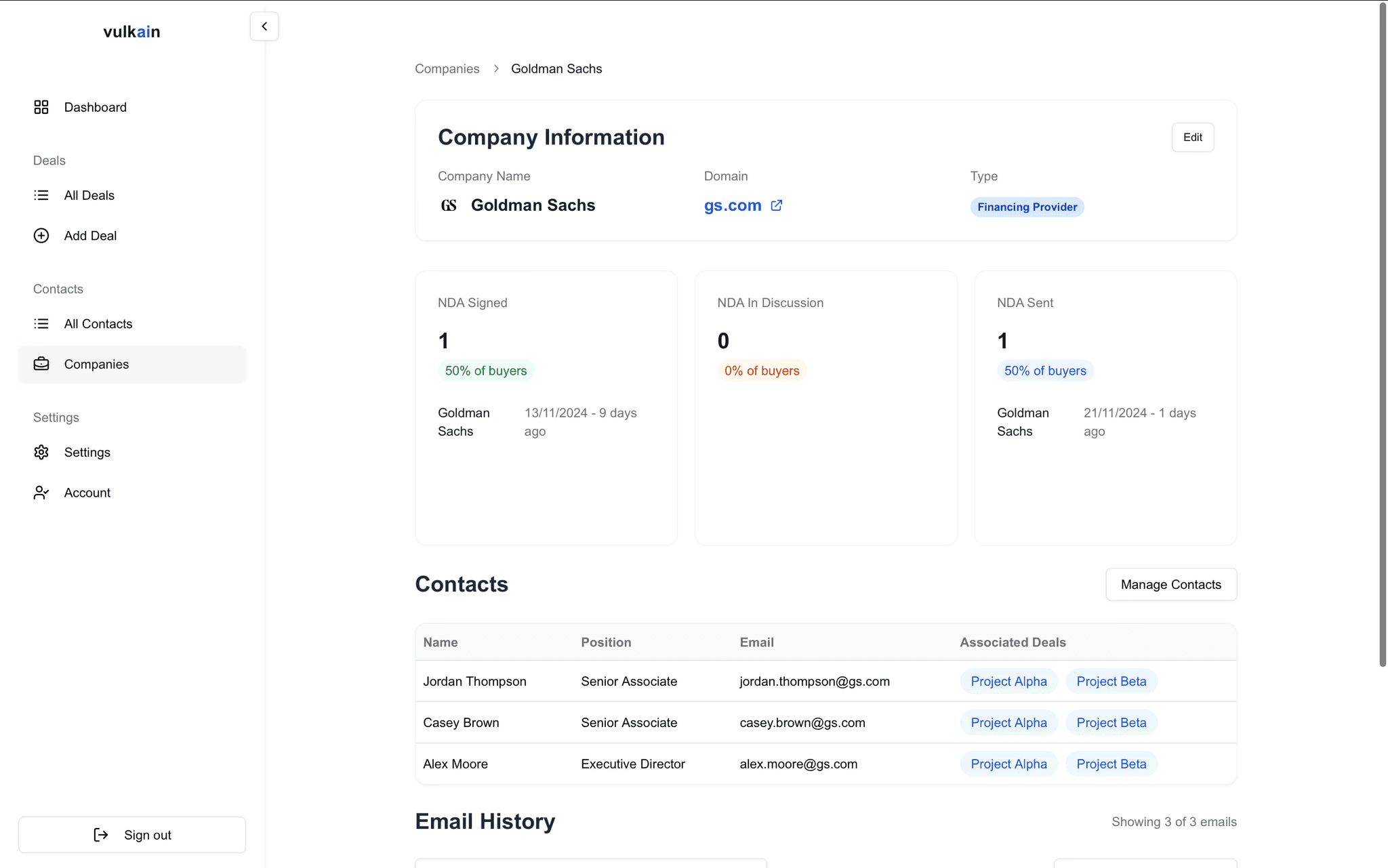
Task: Select the Settings menu item in the sidebar
Action: click(x=87, y=452)
